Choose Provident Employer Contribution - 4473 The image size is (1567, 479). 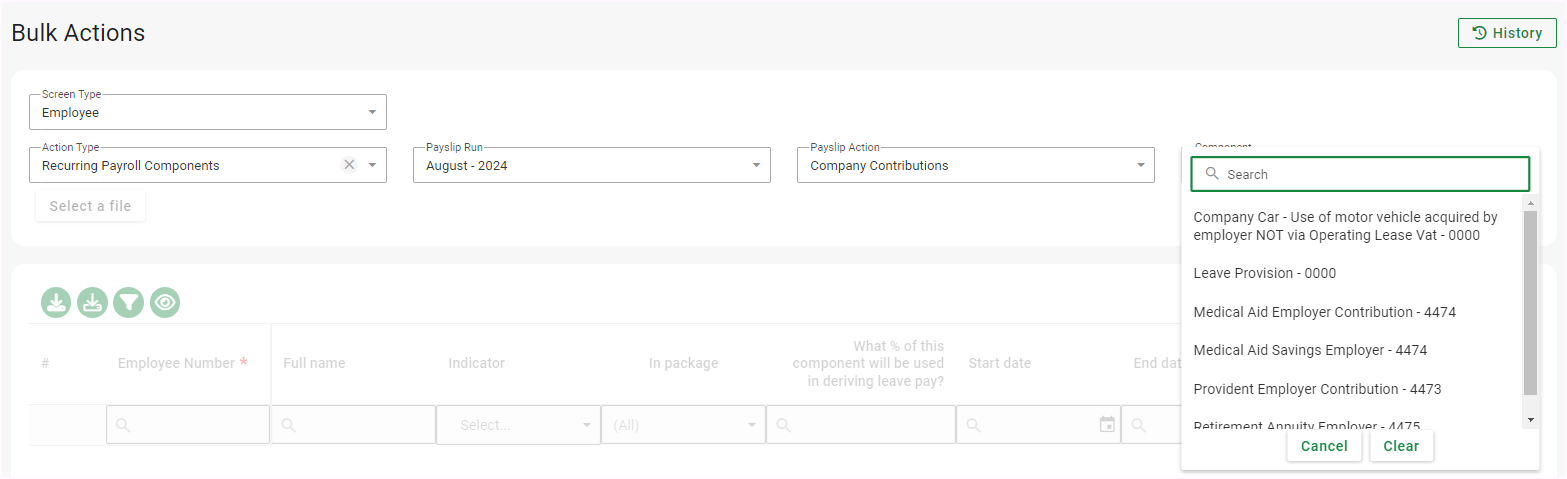click(x=1317, y=389)
